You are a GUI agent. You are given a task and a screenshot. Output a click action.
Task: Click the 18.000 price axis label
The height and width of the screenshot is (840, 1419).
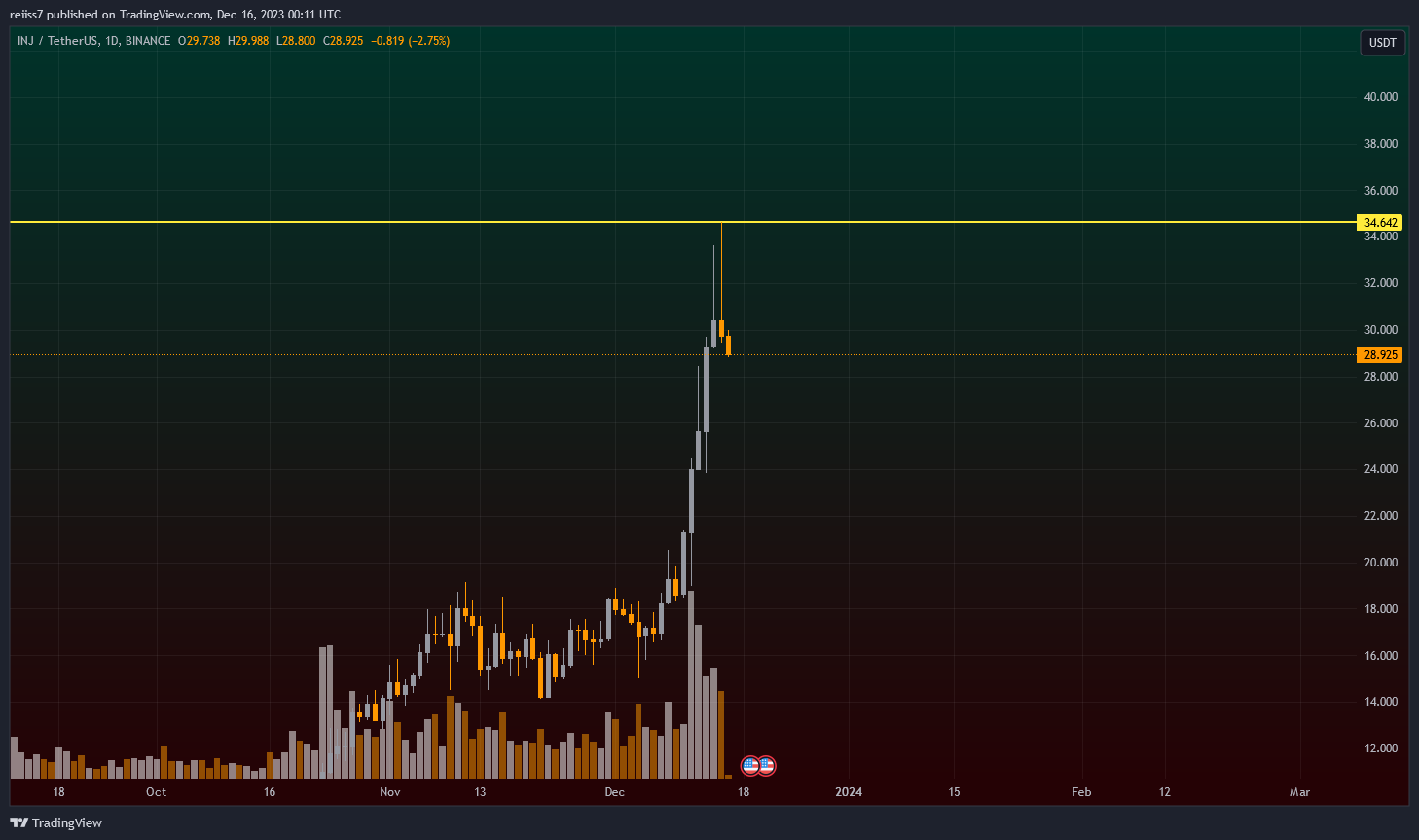click(x=1380, y=609)
